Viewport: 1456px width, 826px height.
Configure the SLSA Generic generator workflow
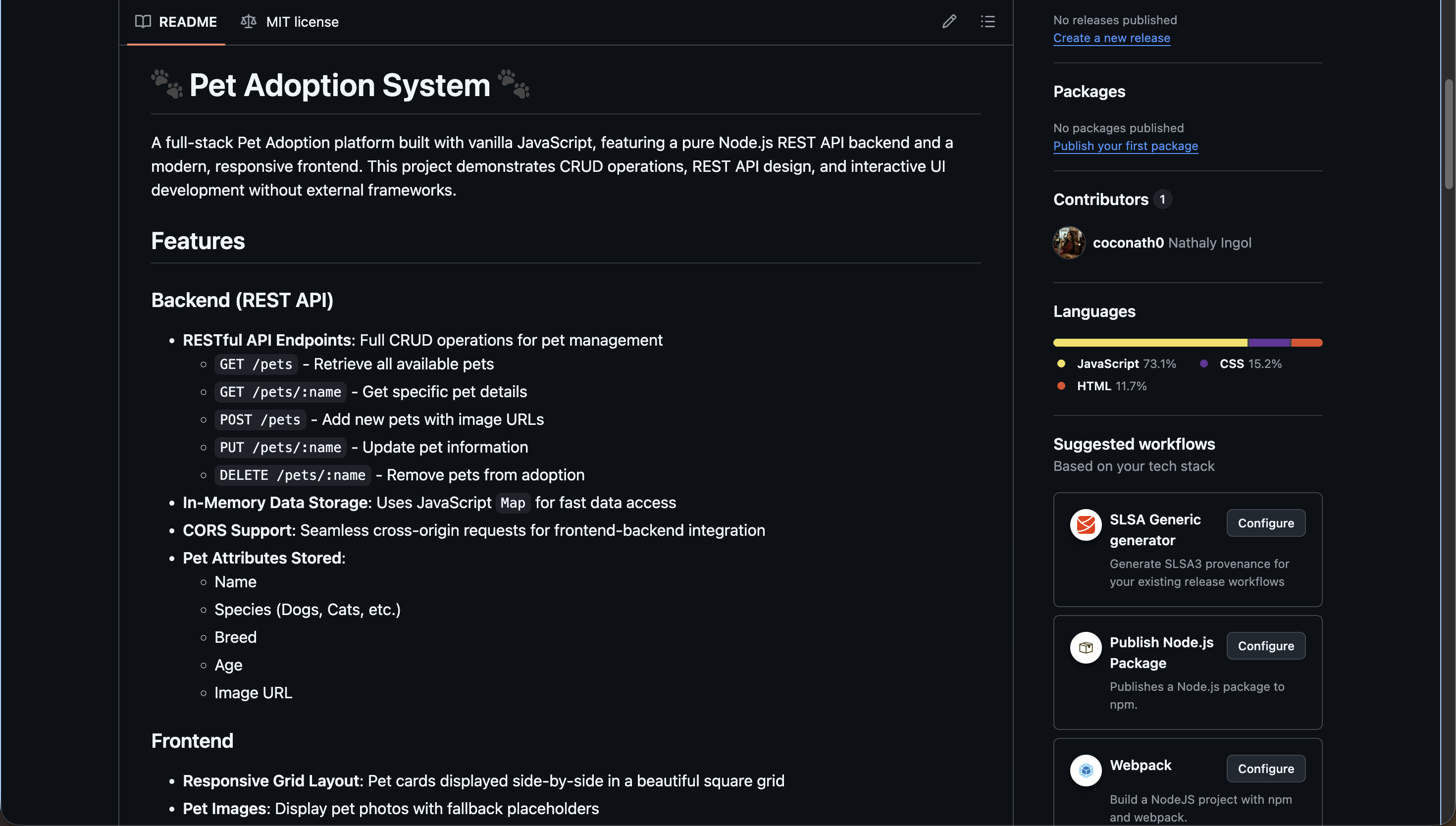click(1265, 523)
